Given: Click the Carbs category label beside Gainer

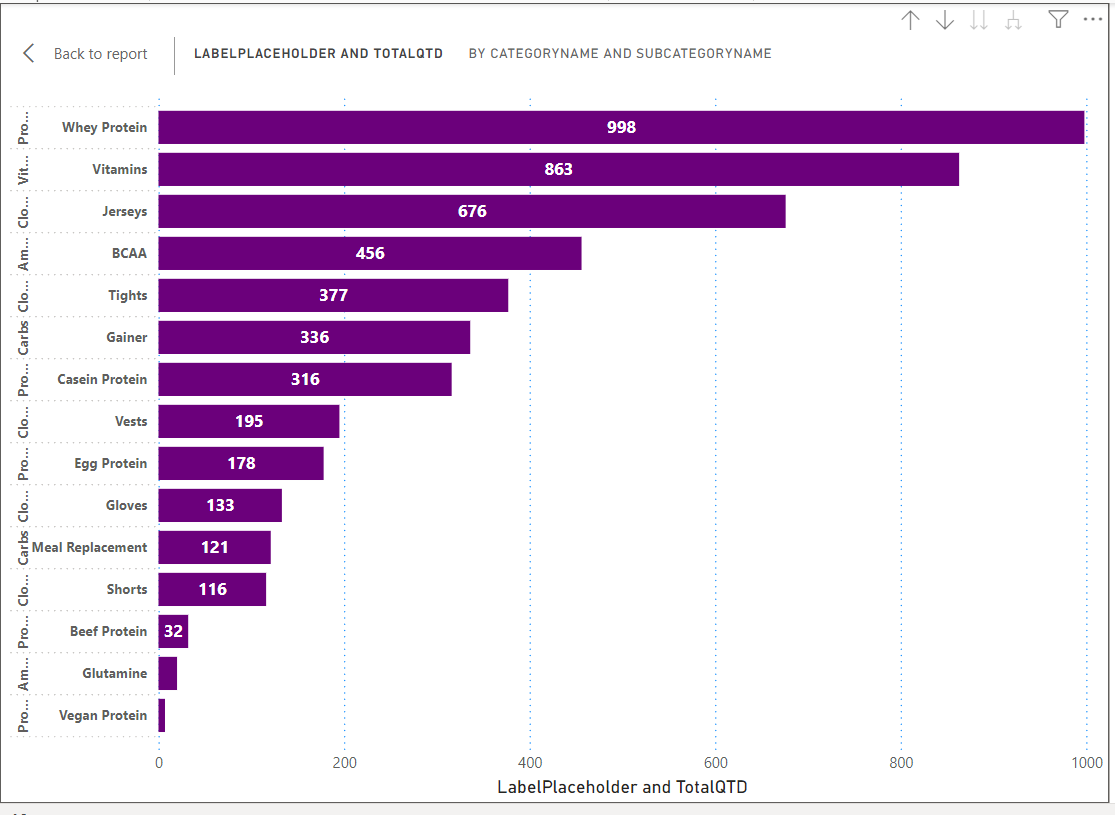Looking at the screenshot, I should click(23, 337).
